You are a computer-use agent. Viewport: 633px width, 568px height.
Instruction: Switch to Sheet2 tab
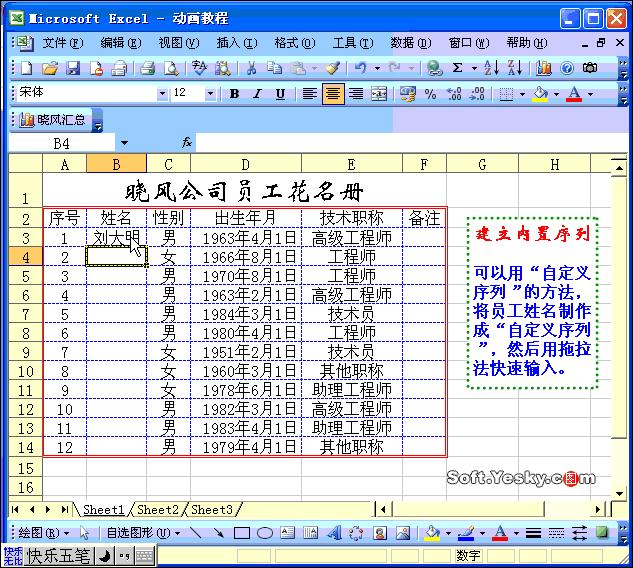pos(157,510)
